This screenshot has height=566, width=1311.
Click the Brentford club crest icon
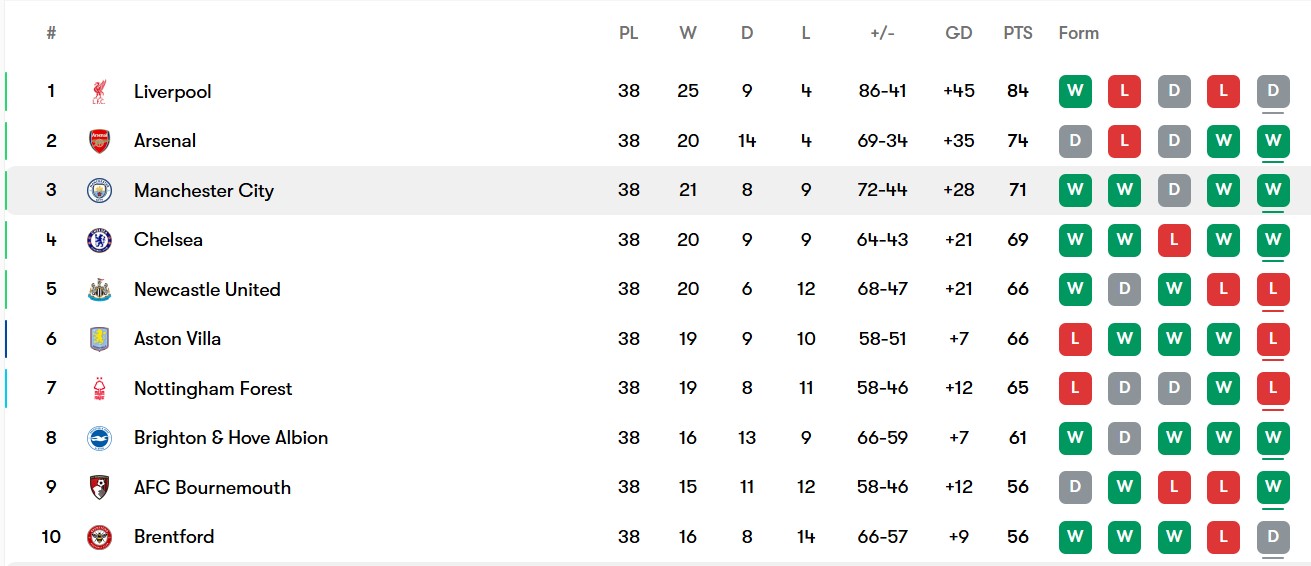pos(99,537)
